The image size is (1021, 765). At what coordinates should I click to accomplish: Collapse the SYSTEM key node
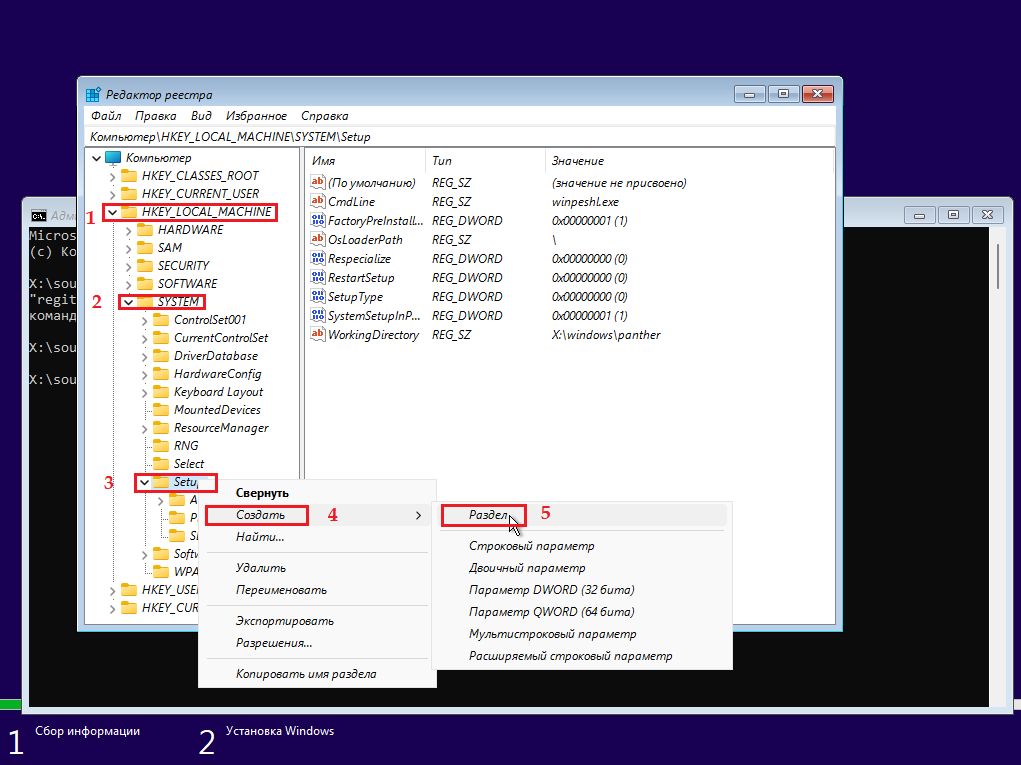pyautogui.click(x=129, y=302)
